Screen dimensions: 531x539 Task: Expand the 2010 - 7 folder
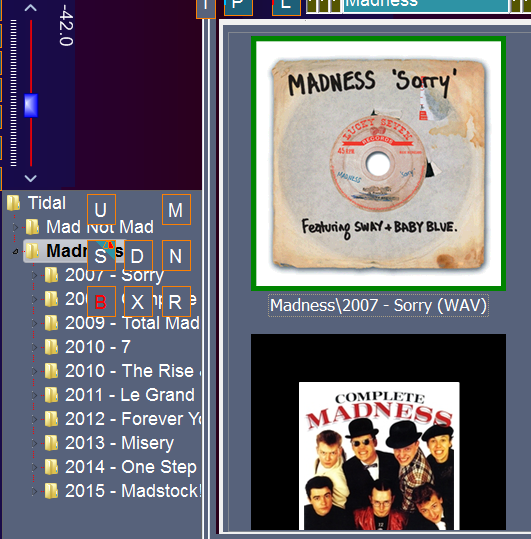coord(34,347)
